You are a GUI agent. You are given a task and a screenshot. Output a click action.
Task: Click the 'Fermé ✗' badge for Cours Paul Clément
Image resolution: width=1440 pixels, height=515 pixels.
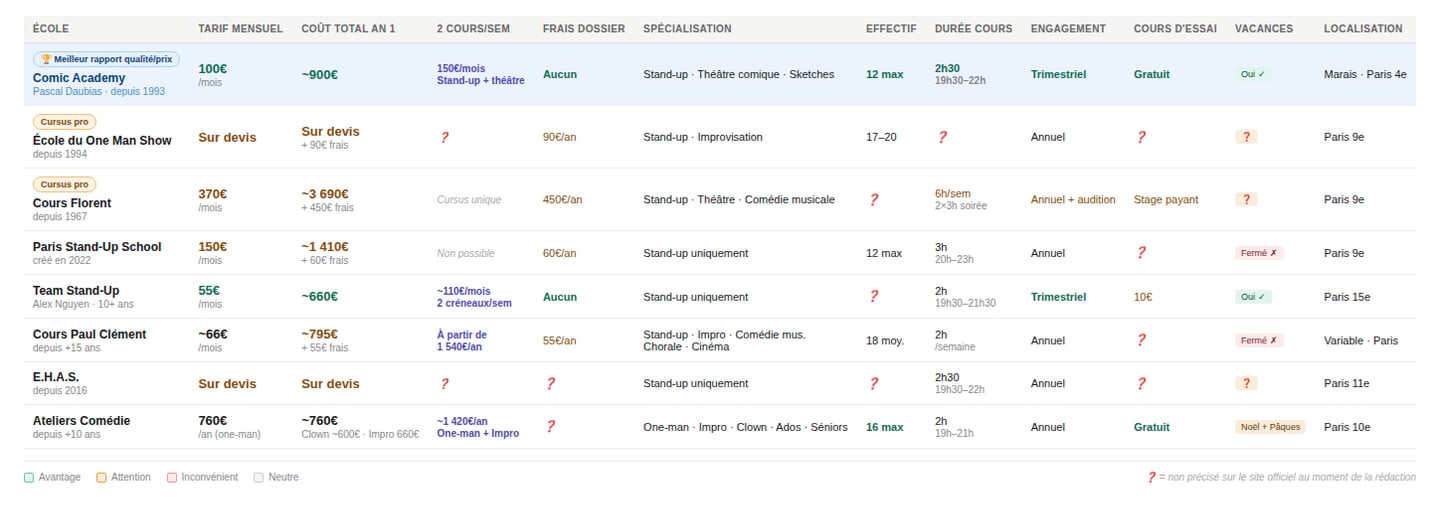pyautogui.click(x=1260, y=341)
